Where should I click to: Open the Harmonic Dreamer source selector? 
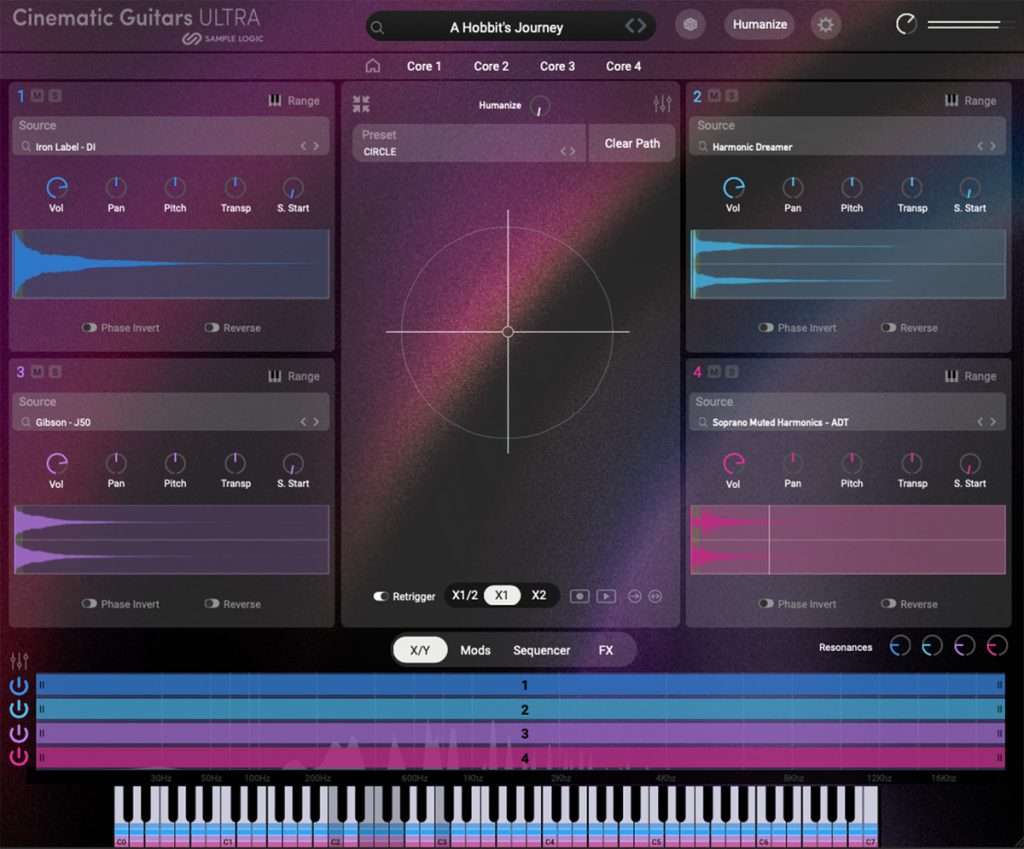[848, 147]
